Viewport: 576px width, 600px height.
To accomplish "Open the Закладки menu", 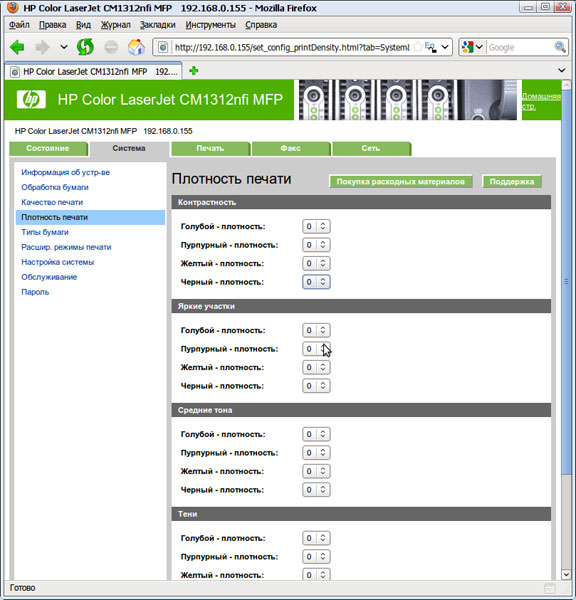I will click(x=157, y=25).
